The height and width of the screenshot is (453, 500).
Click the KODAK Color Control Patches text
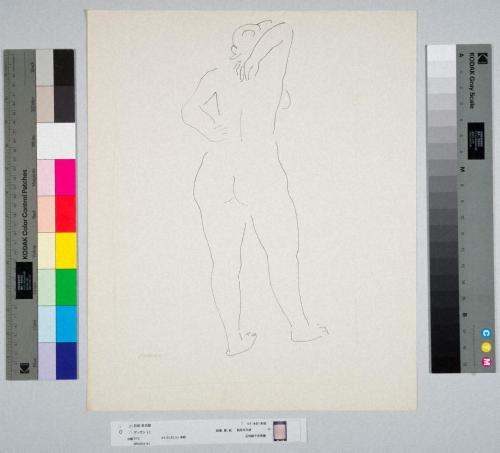pyautogui.click(x=25, y=214)
